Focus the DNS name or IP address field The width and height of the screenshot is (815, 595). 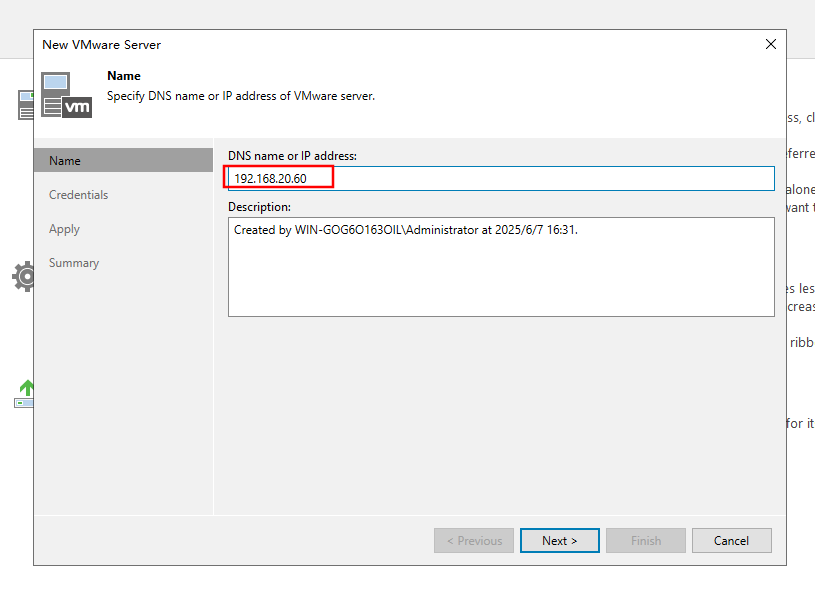(501, 178)
